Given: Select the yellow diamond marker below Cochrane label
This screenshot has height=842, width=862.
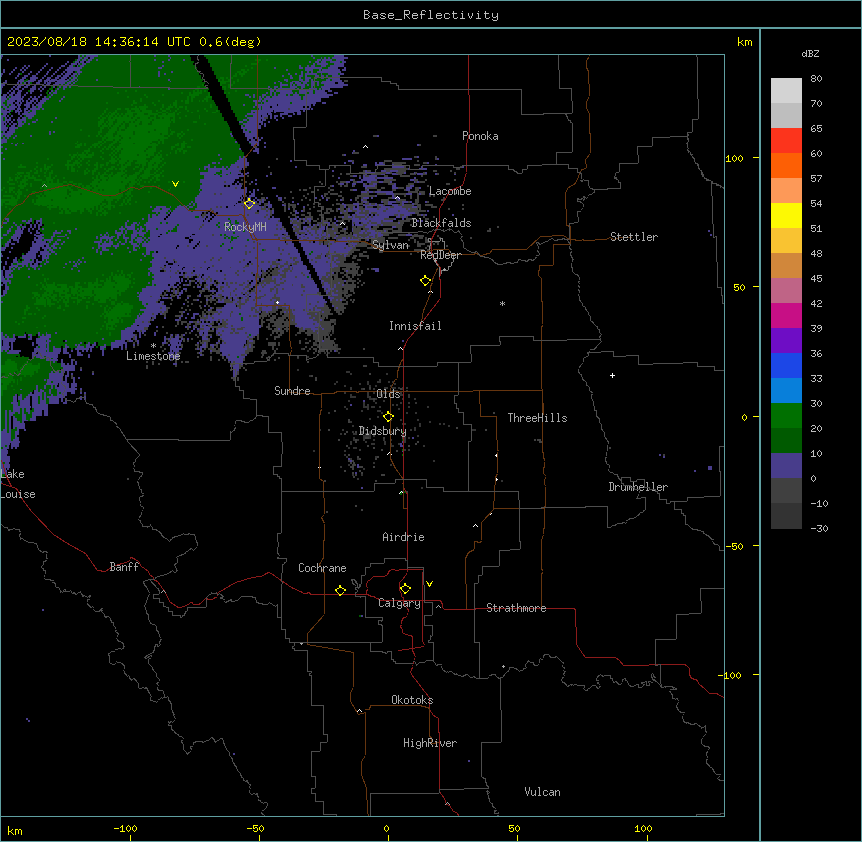Looking at the screenshot, I should [x=340, y=590].
